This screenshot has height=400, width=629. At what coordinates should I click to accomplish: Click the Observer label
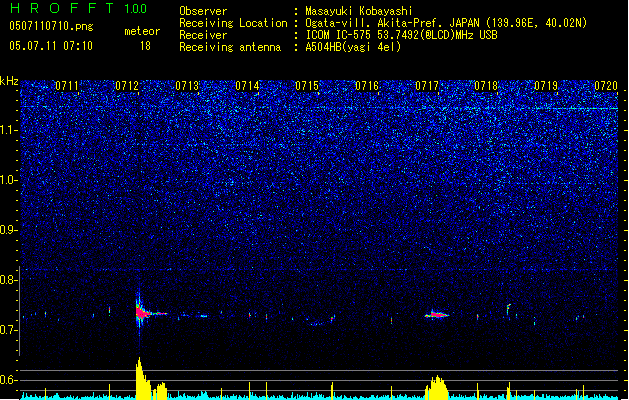pos(203,11)
